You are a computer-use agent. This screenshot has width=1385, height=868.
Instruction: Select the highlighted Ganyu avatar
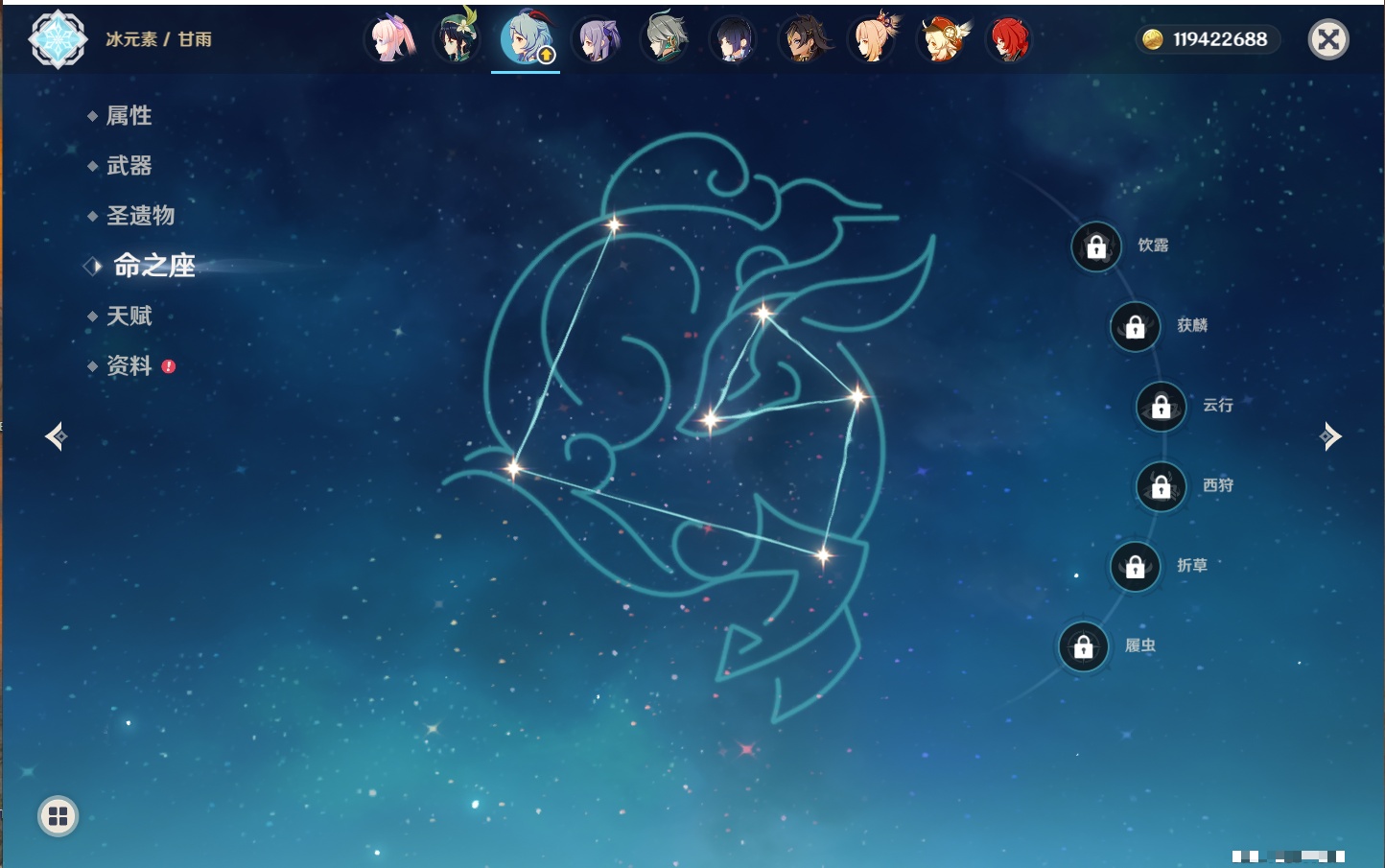point(527,39)
